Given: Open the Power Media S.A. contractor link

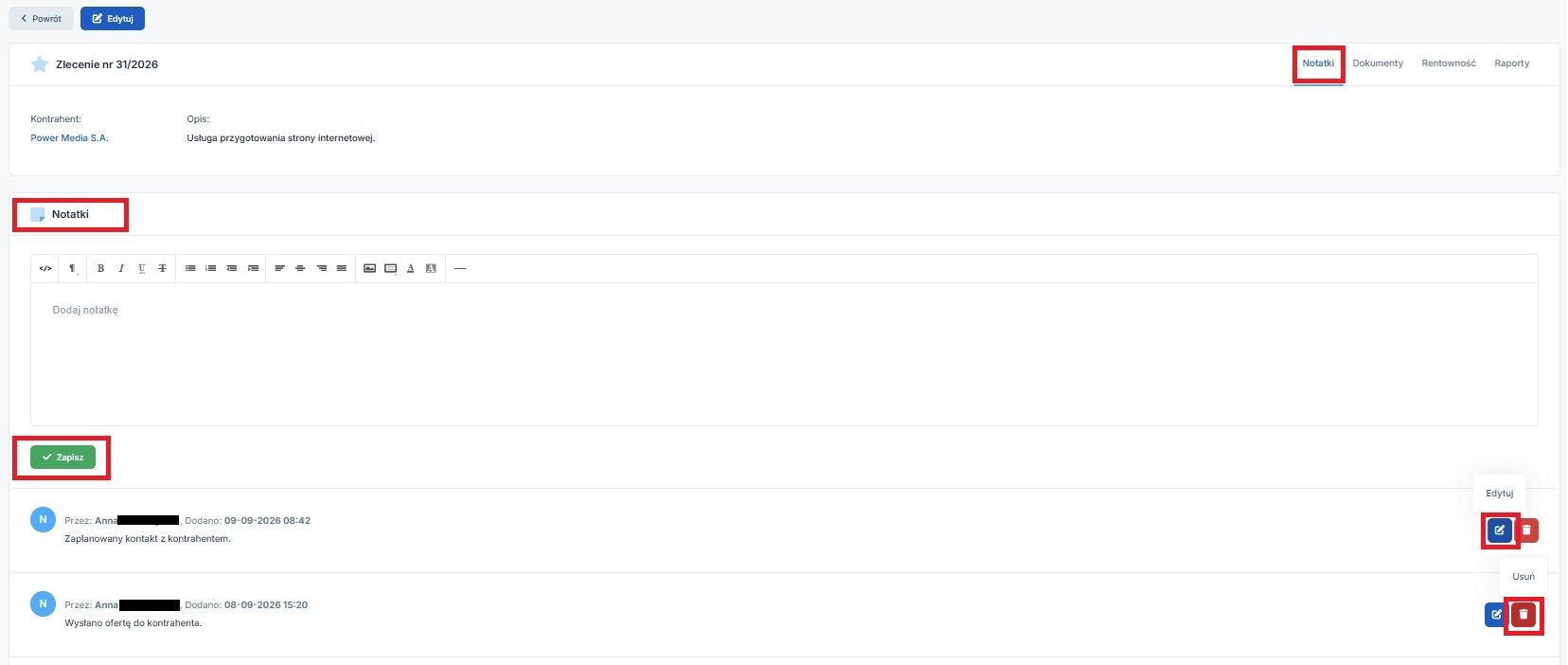Looking at the screenshot, I should 69,138.
